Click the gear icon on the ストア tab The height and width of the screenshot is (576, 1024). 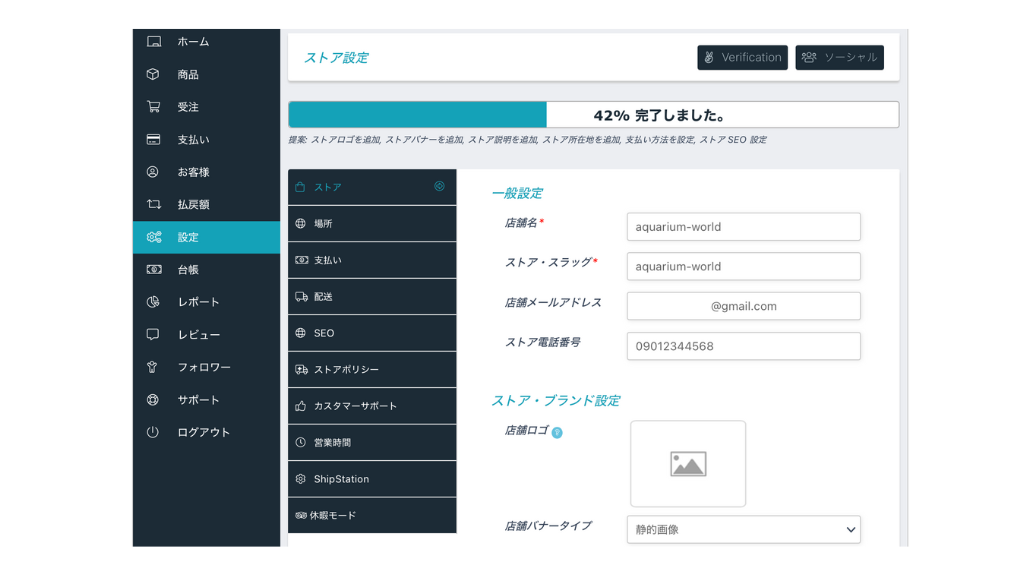[x=437, y=186]
